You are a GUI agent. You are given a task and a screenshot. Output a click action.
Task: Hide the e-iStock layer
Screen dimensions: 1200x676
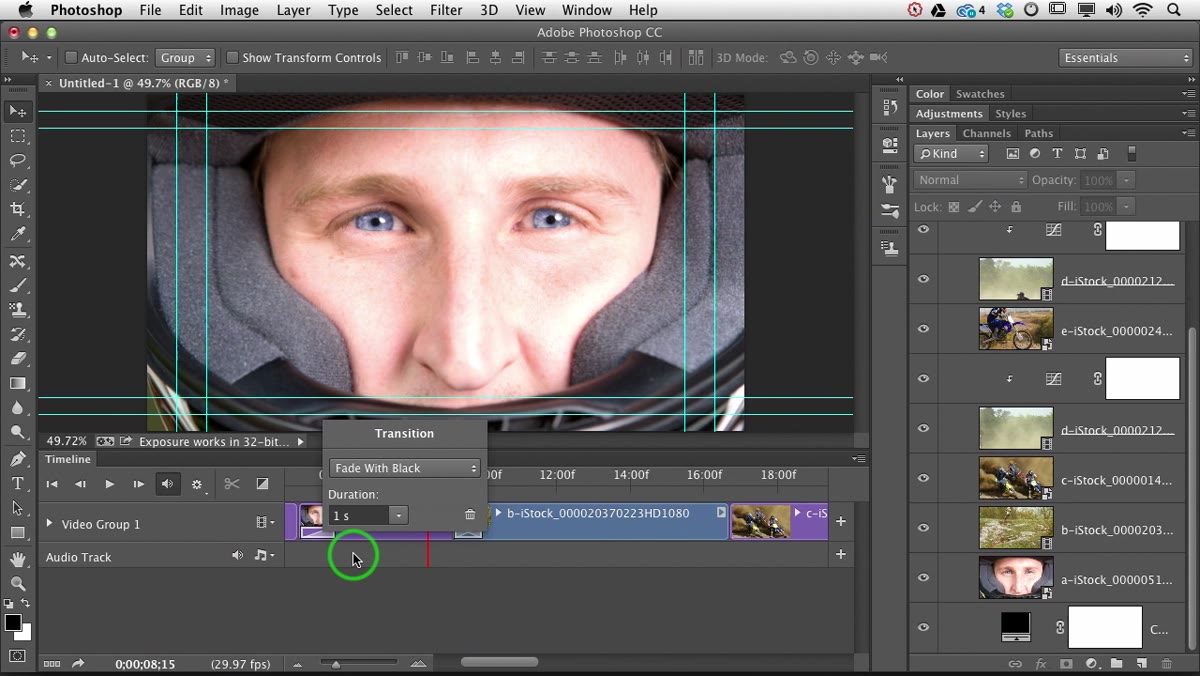click(923, 329)
